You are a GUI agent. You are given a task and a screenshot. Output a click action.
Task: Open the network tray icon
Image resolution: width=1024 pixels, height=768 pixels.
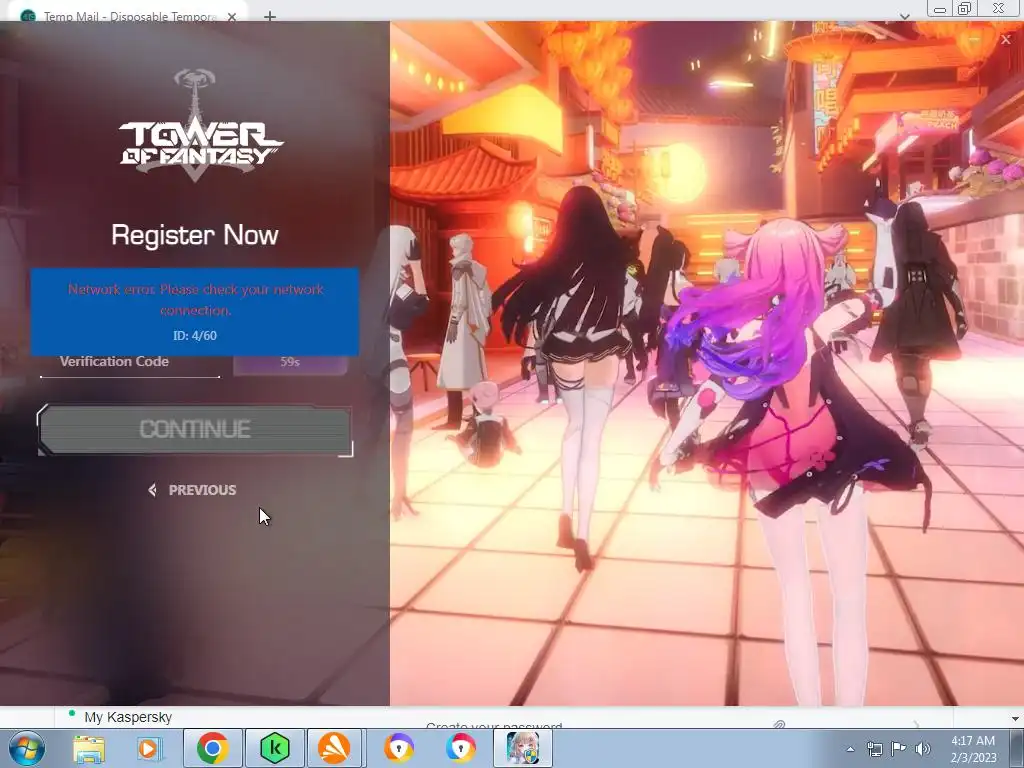(x=874, y=749)
